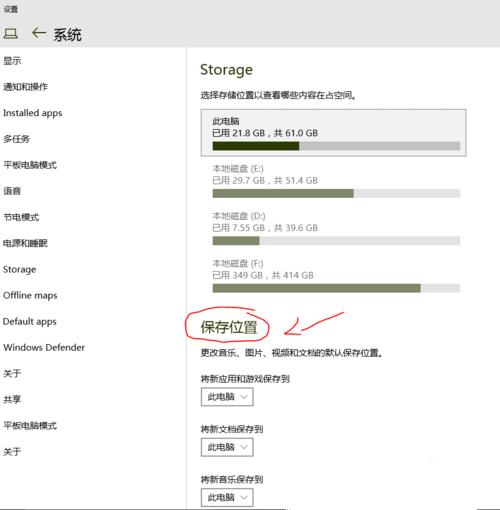This screenshot has height=510, width=500.
Task: Select 共享 in the sidebar
Action: coord(12,400)
